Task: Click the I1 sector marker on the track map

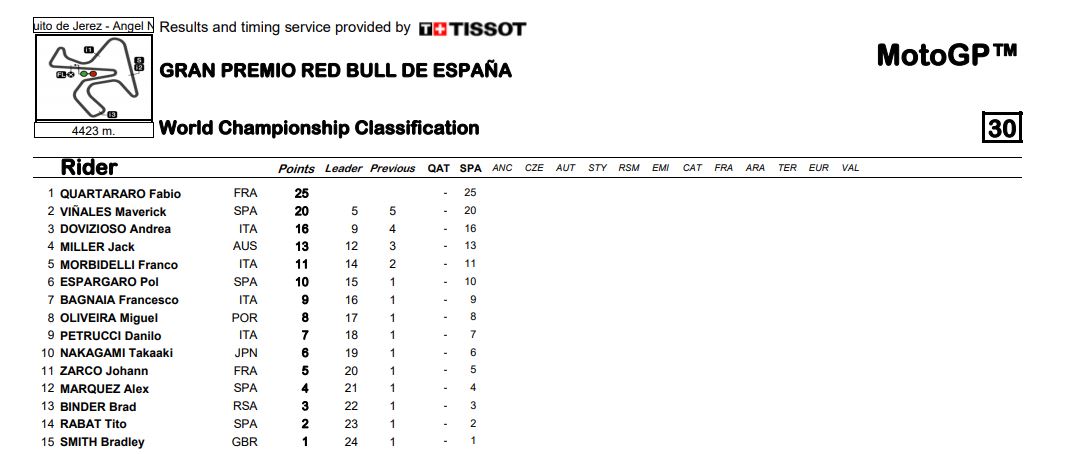Action: point(89,49)
